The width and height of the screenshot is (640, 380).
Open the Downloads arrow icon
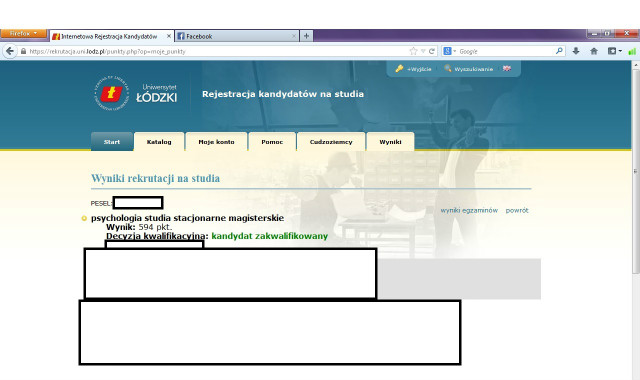click(576, 51)
